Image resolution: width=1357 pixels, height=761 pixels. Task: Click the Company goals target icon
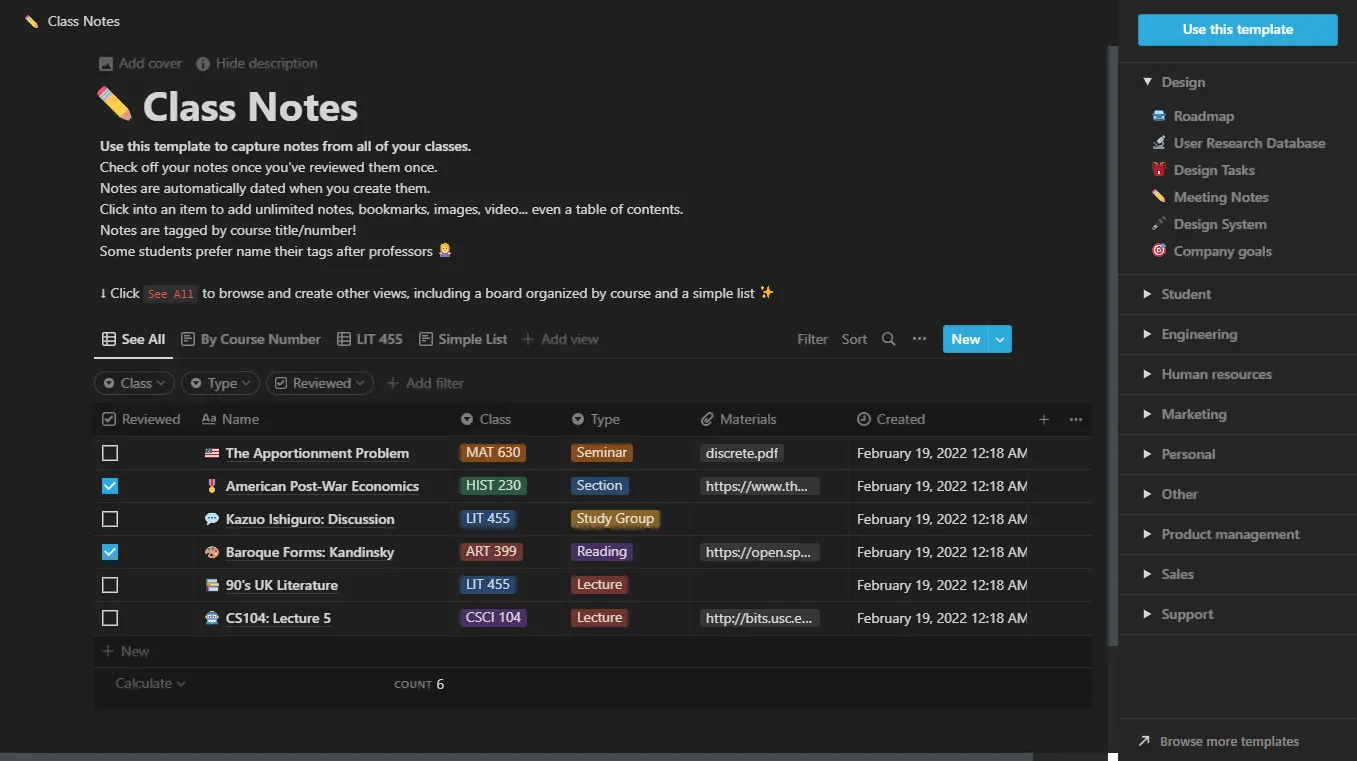point(1159,251)
